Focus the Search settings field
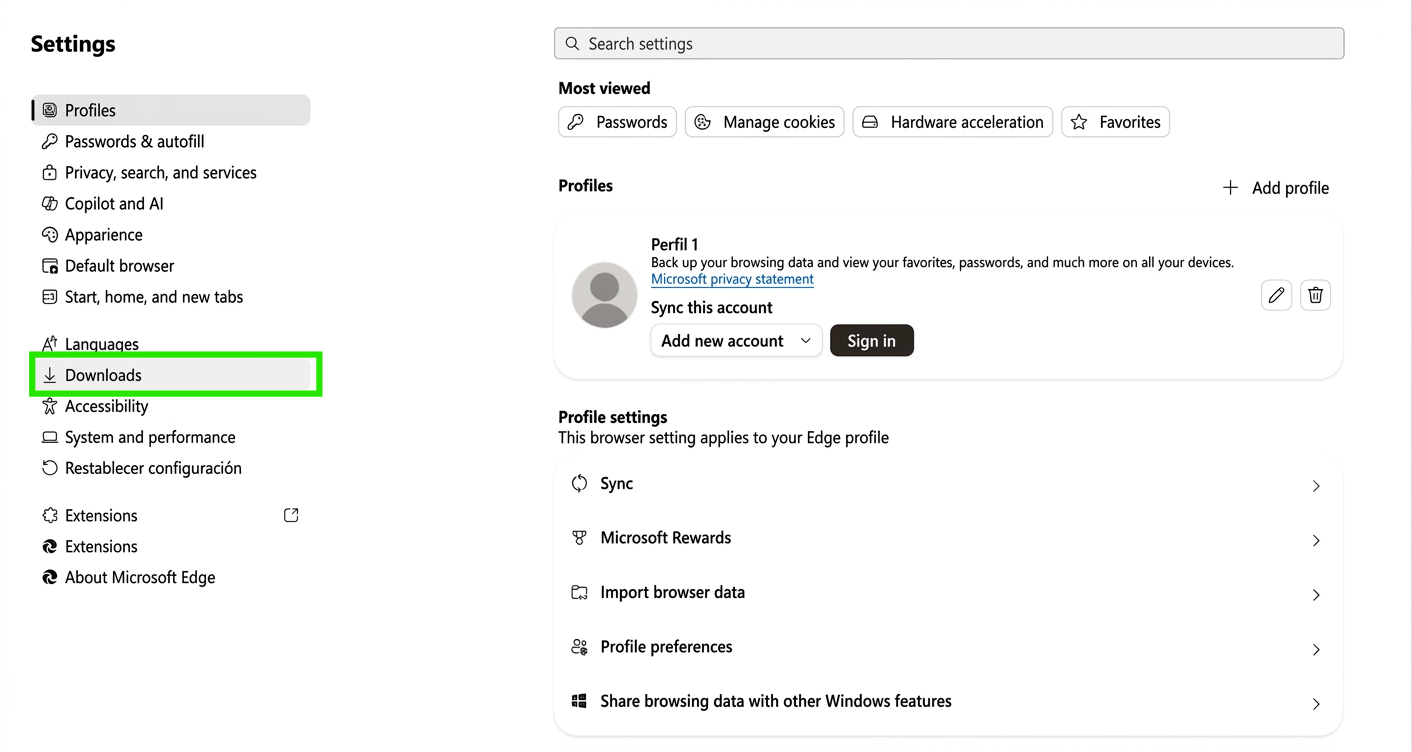Image resolution: width=1412 pixels, height=752 pixels. 949,44
